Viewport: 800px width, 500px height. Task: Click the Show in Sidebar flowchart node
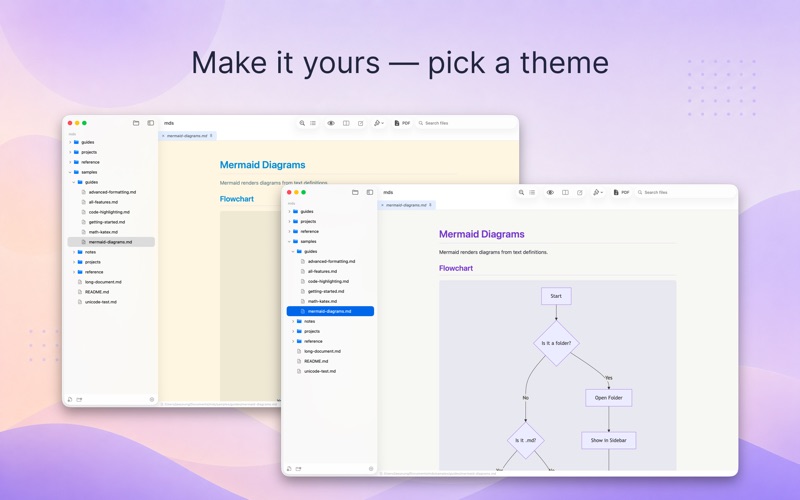[609, 440]
